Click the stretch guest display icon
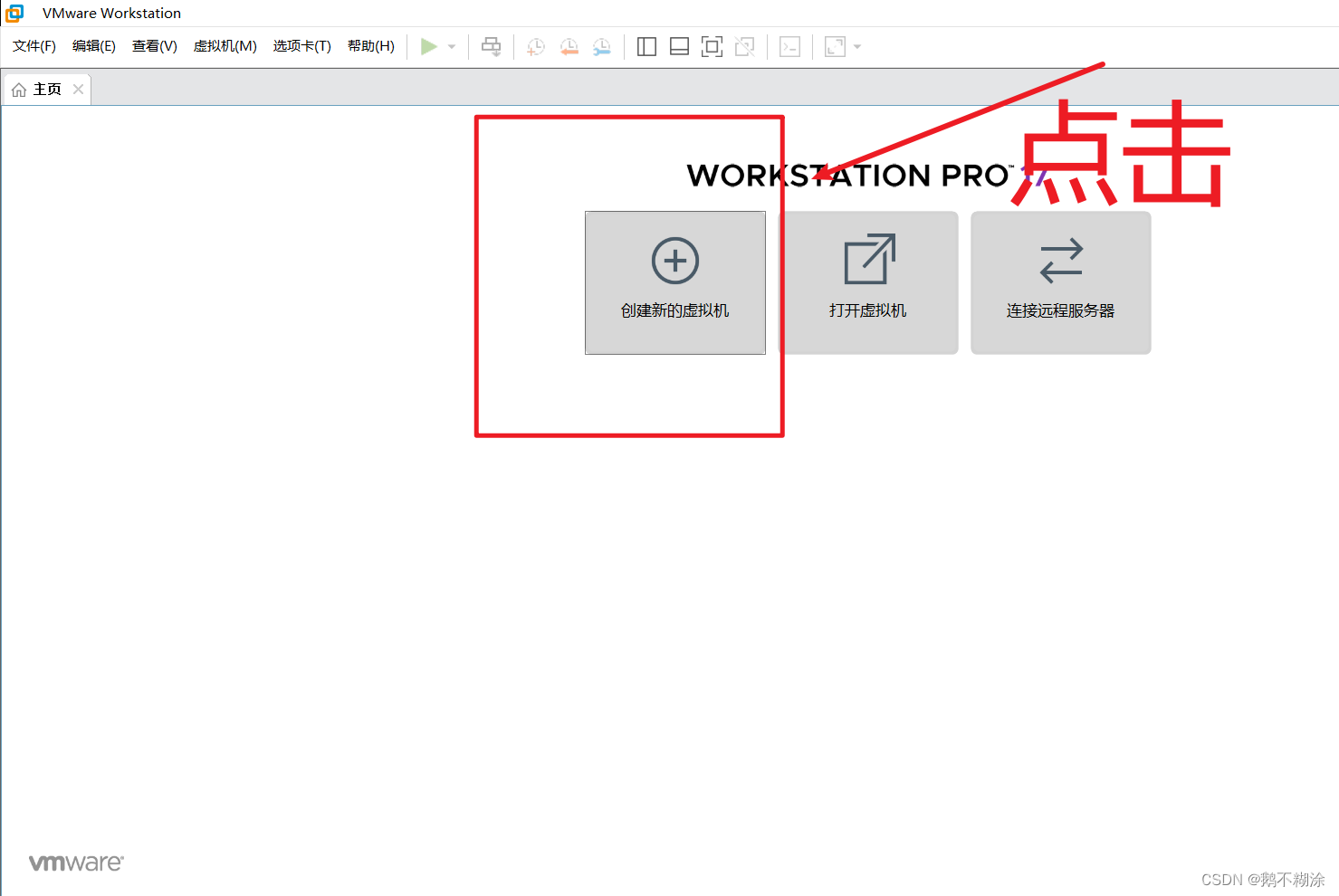Image resolution: width=1339 pixels, height=896 pixels. pos(835,47)
